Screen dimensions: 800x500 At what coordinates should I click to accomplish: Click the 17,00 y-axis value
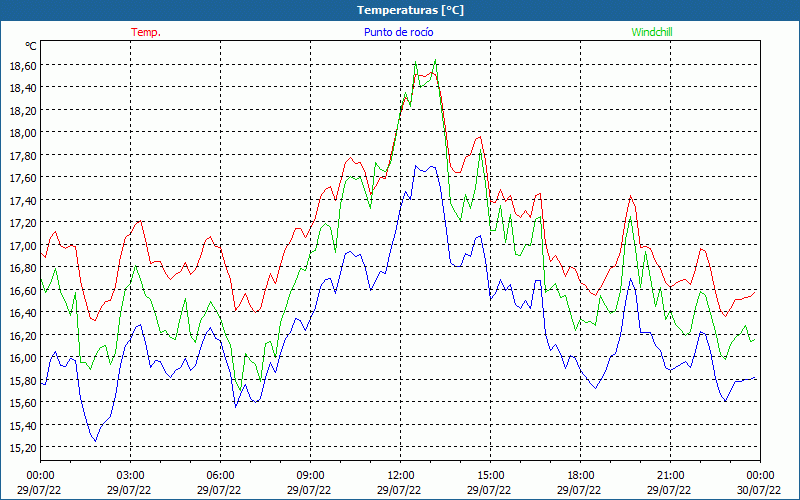pyautogui.click(x=23, y=245)
